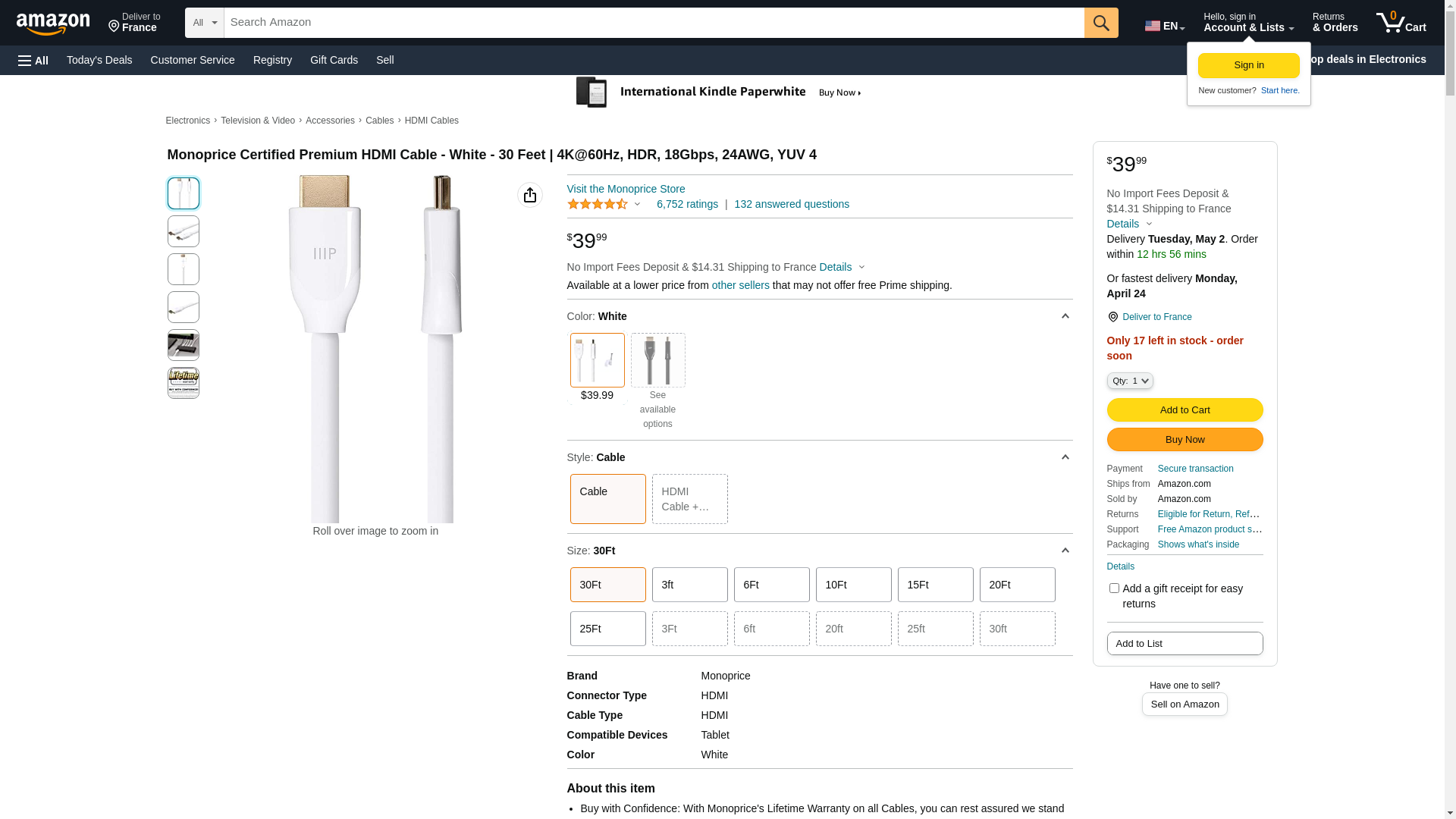The width and height of the screenshot is (1456, 819).
Task: Click the share icon on product image
Action: click(x=530, y=196)
